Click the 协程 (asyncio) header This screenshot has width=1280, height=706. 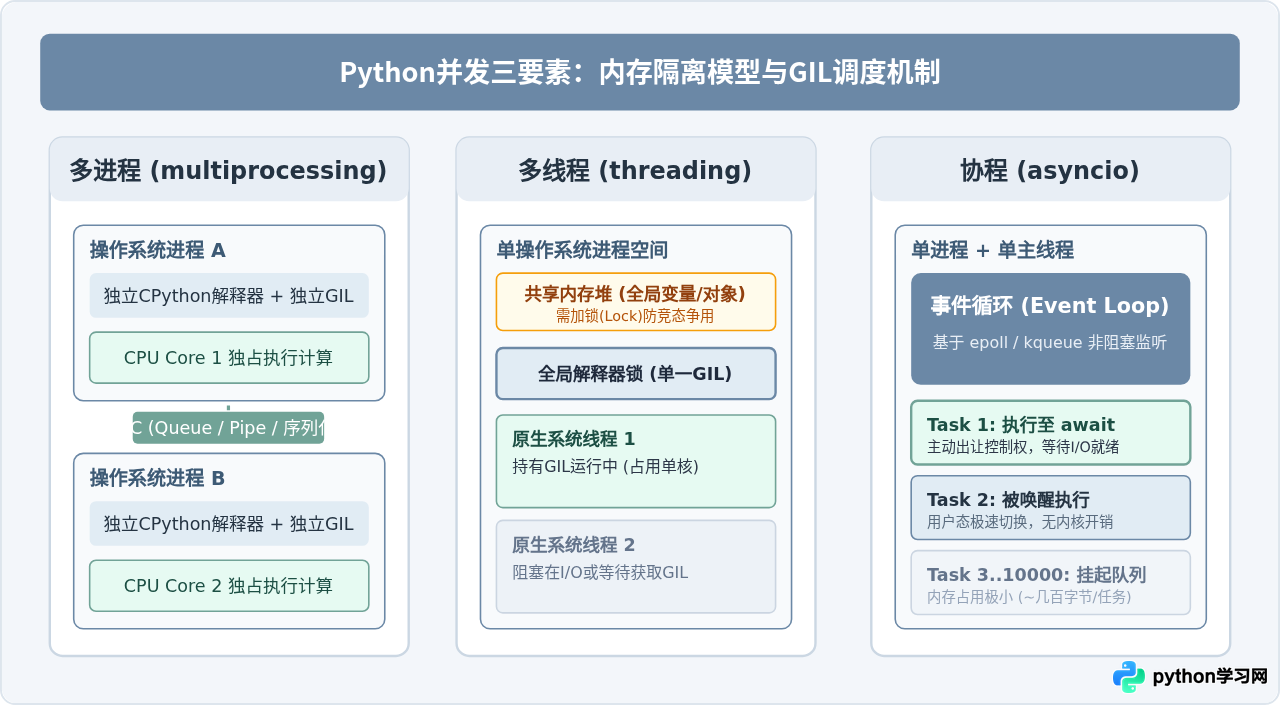(1050, 170)
